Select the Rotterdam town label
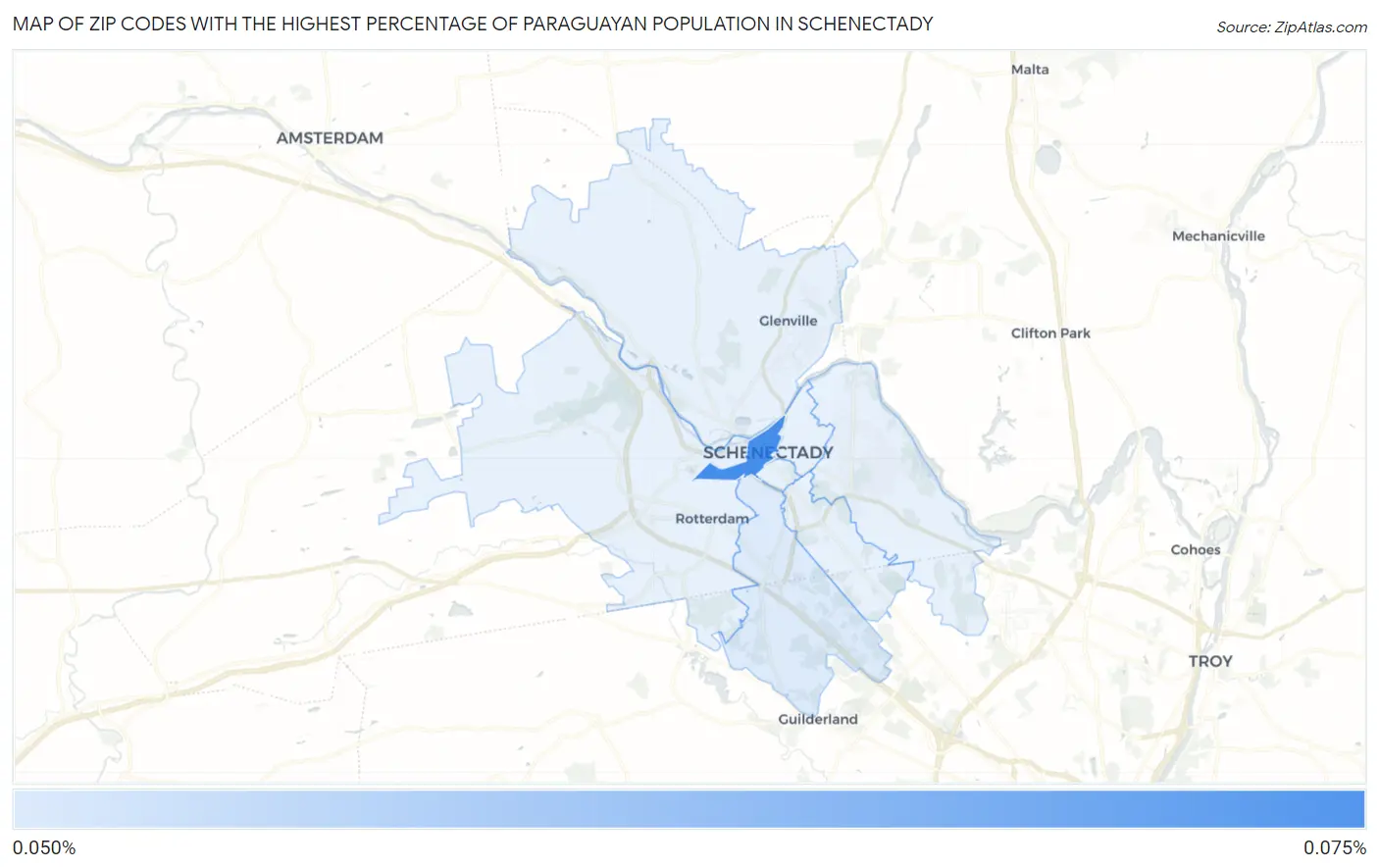The width and height of the screenshot is (1379, 868). (x=712, y=519)
